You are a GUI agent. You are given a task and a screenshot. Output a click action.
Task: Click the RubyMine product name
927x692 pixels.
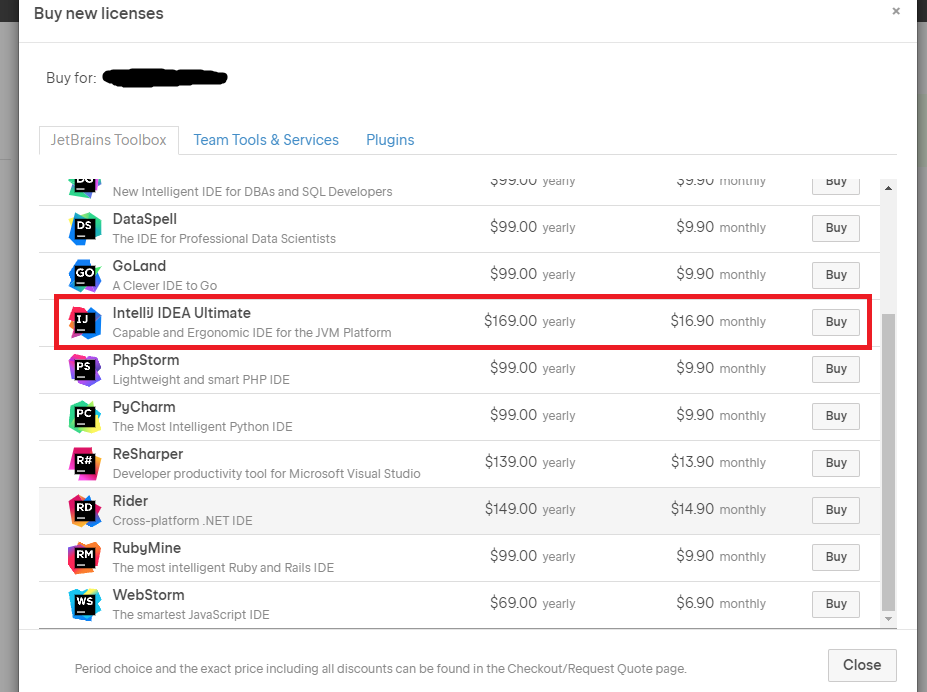[x=147, y=548]
